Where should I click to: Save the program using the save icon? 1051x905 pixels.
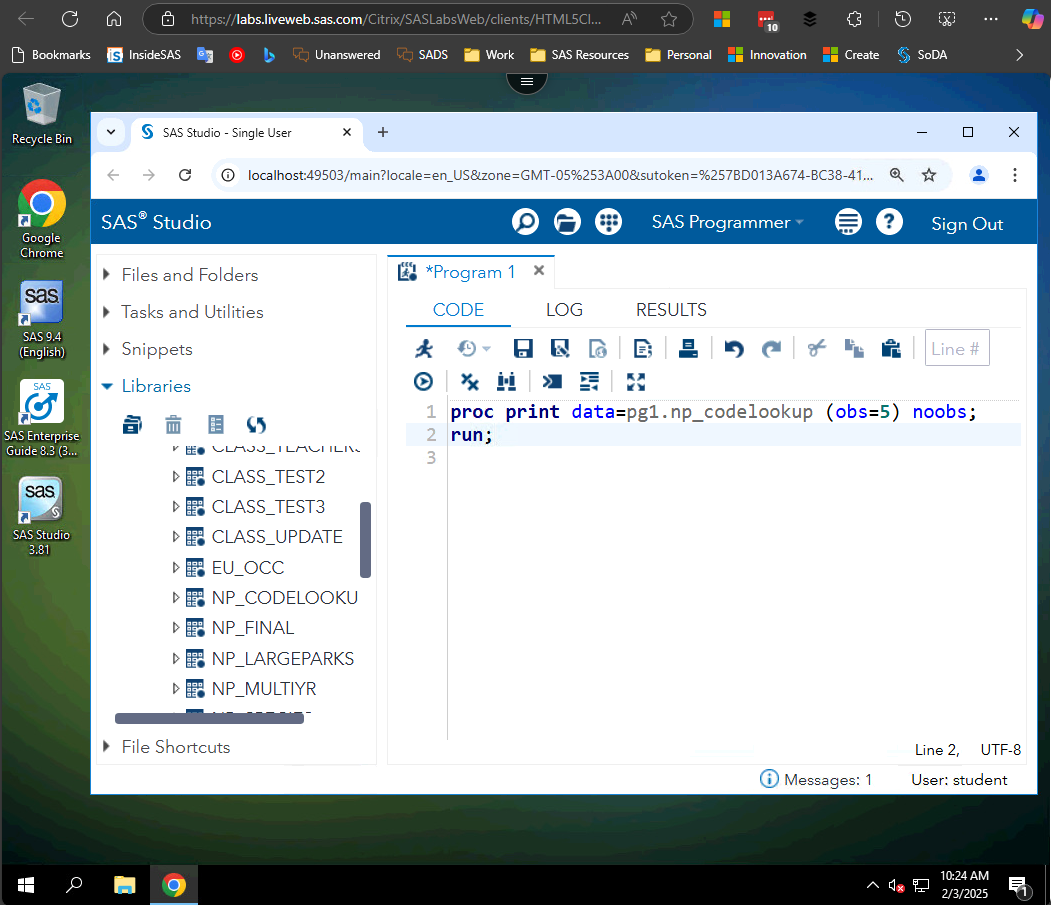pos(522,348)
